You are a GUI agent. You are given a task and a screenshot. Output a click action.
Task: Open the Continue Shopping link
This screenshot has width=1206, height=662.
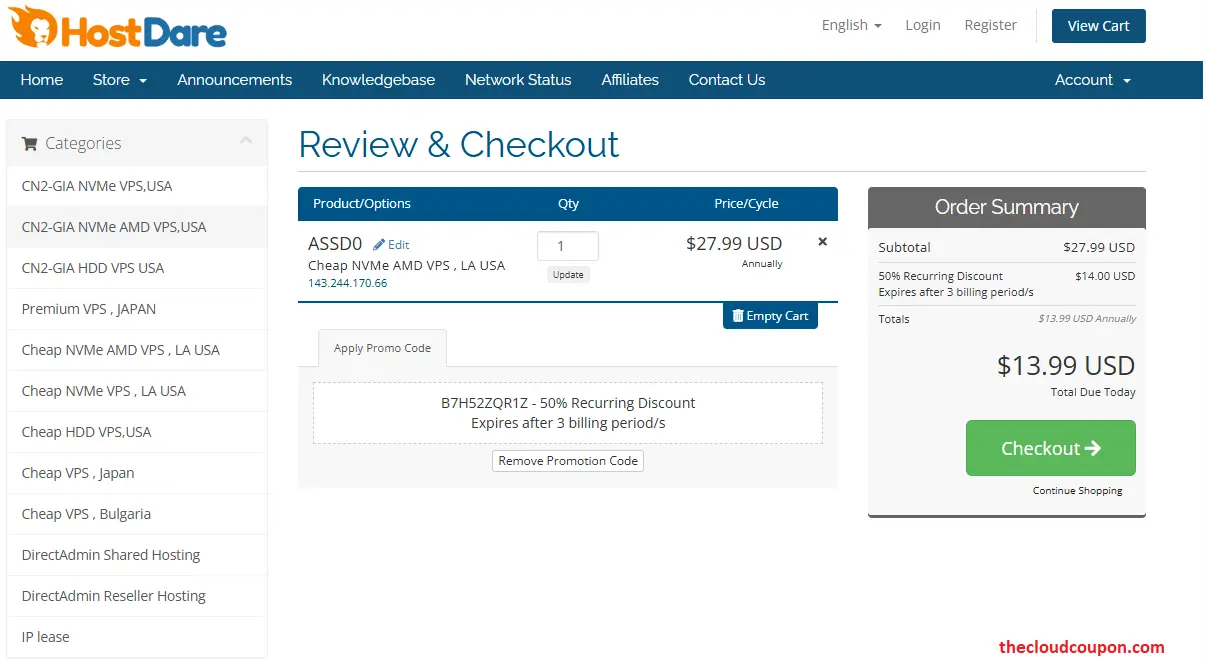pyautogui.click(x=1077, y=490)
